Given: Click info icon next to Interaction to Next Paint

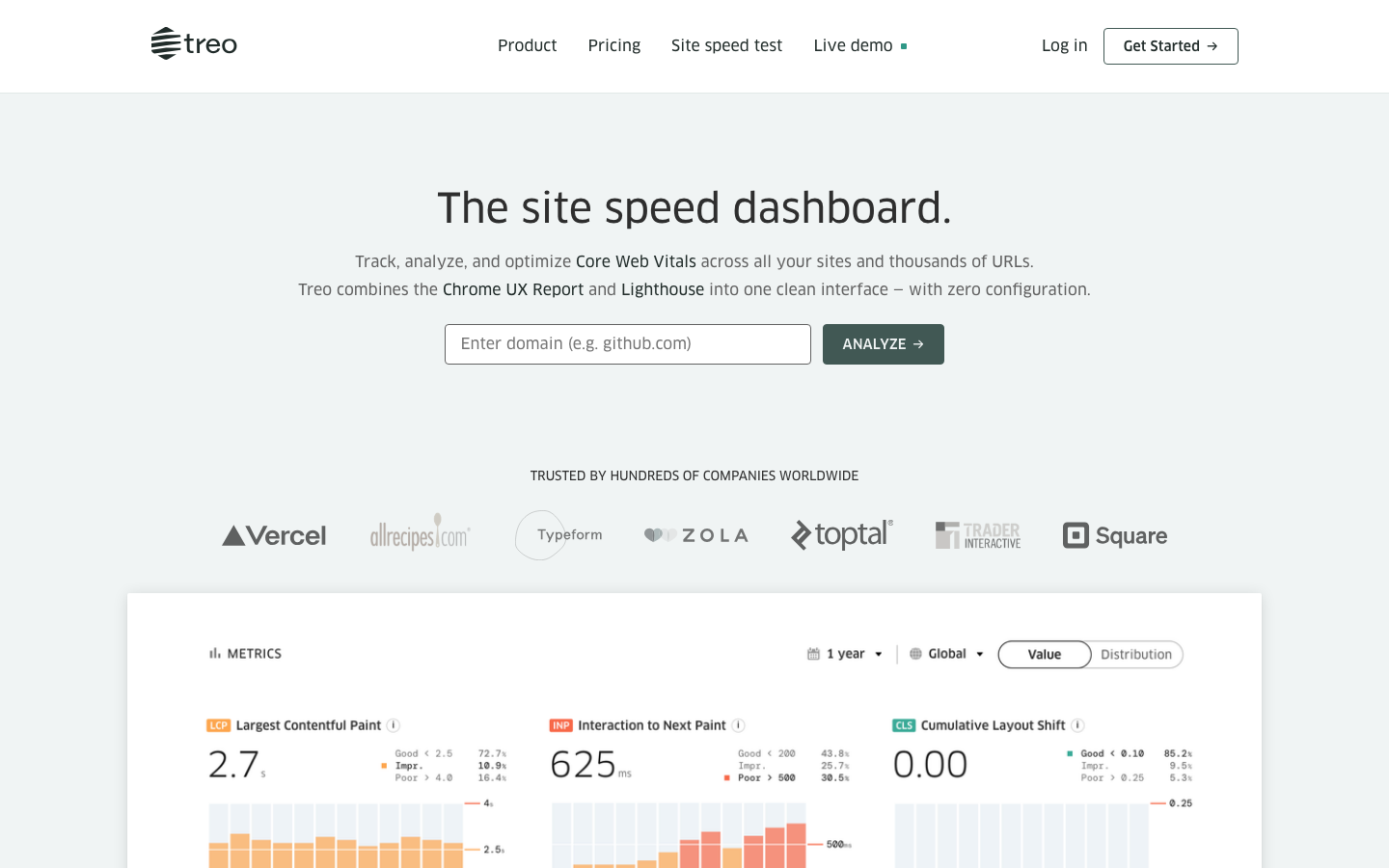Looking at the screenshot, I should tap(738, 725).
